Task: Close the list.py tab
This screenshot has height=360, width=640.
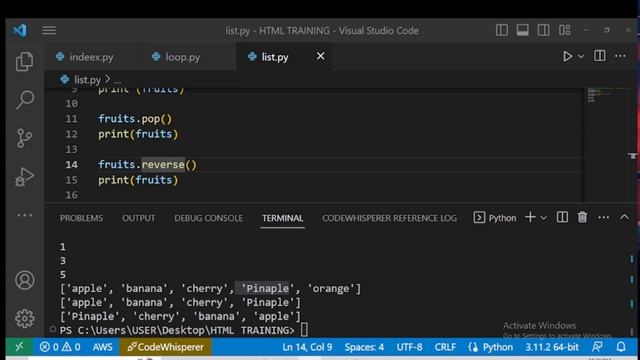Action: pos(320,56)
